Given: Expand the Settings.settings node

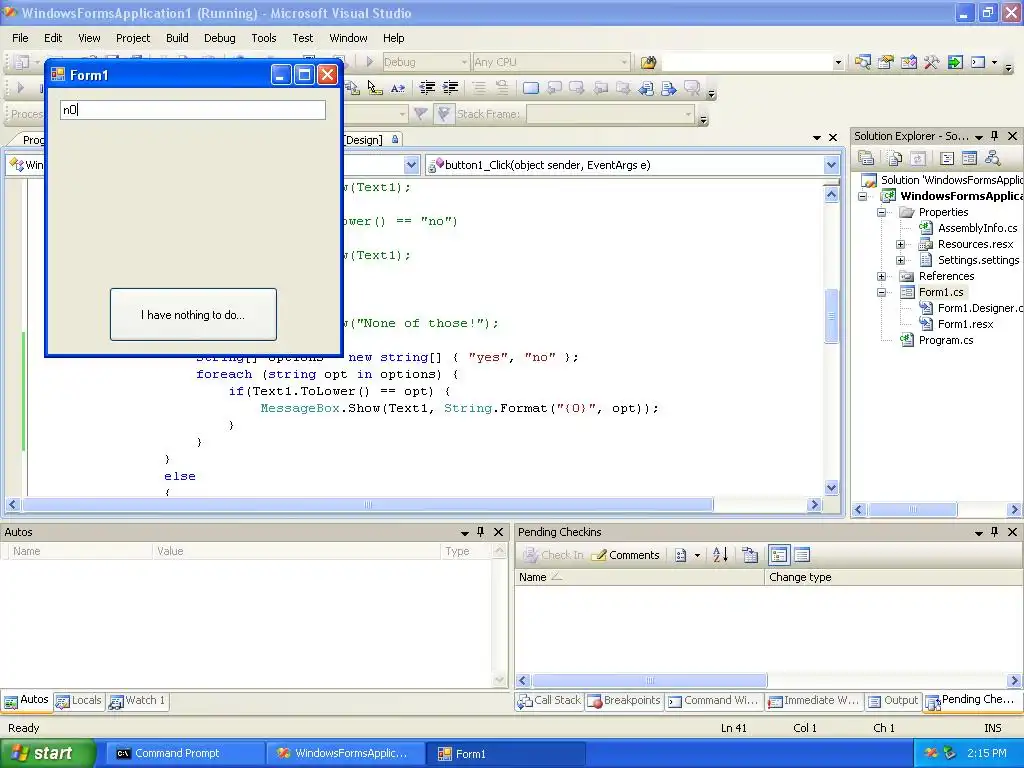Looking at the screenshot, I should point(901,260).
